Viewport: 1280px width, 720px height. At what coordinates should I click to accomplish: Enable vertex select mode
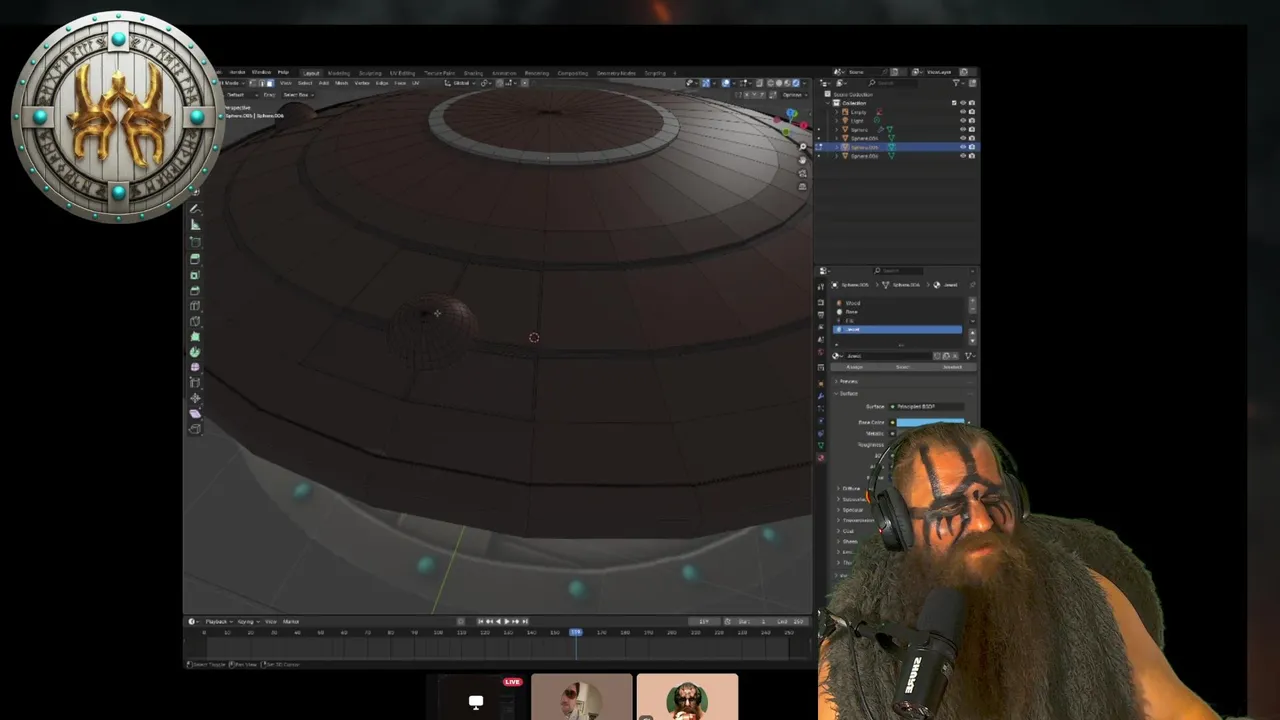pos(252,83)
